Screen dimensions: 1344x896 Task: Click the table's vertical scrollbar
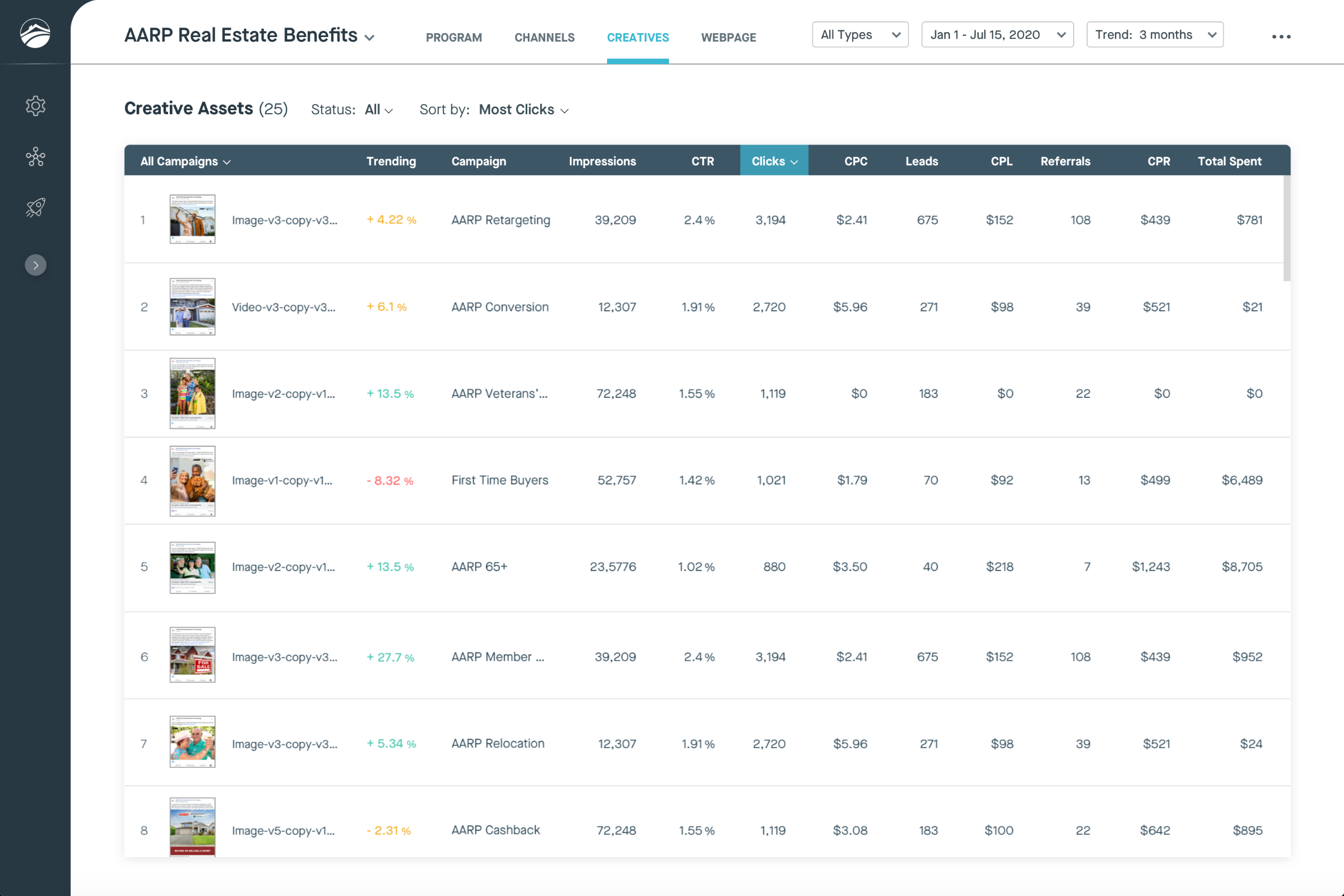click(1286, 229)
